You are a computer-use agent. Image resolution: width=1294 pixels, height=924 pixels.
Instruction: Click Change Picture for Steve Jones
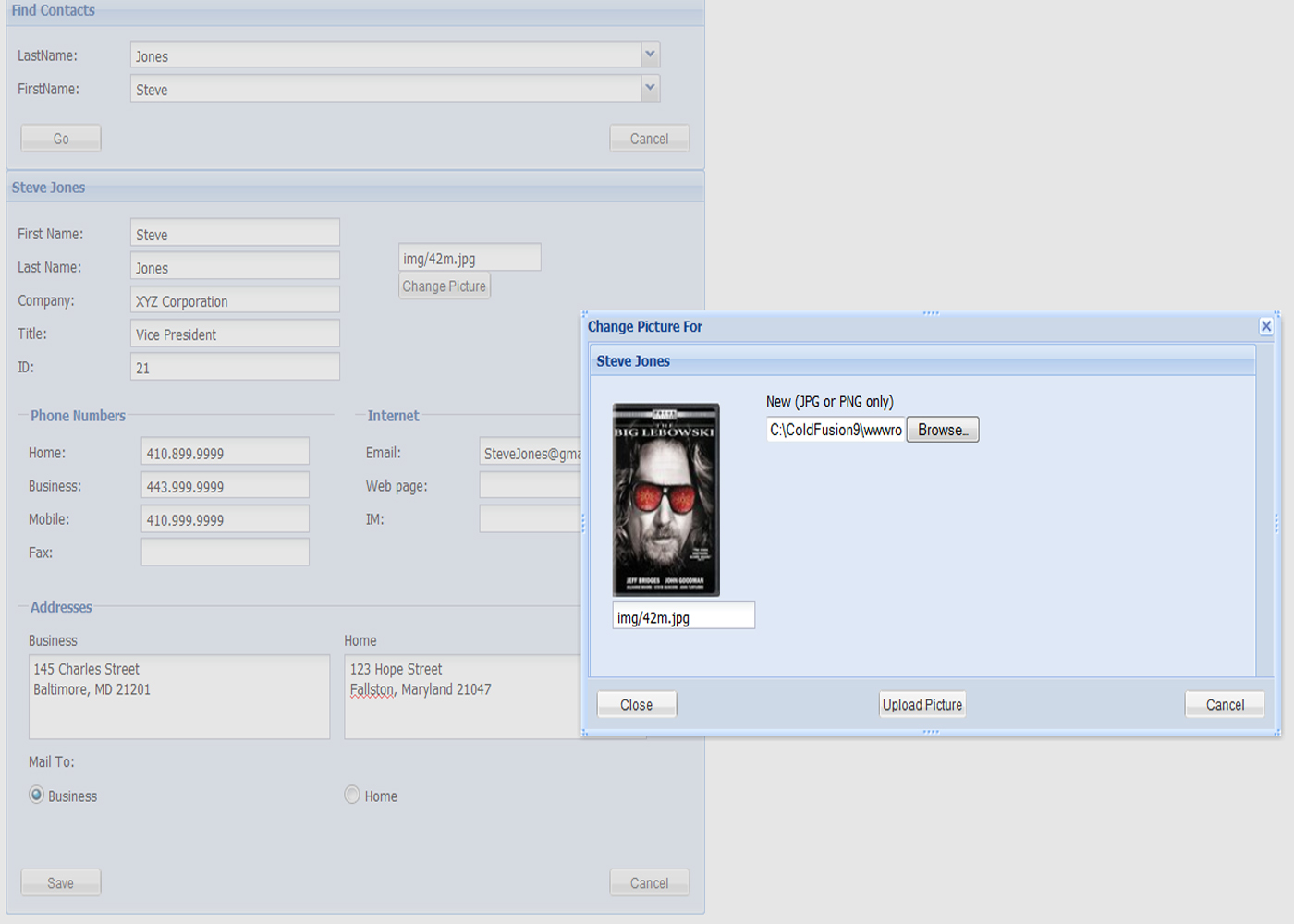pyautogui.click(x=444, y=286)
